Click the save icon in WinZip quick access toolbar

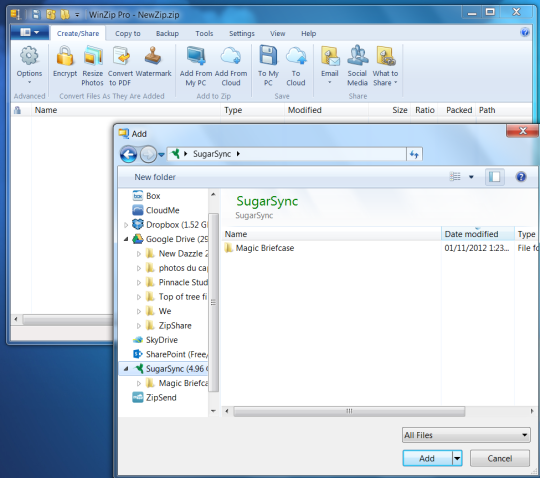[37, 14]
